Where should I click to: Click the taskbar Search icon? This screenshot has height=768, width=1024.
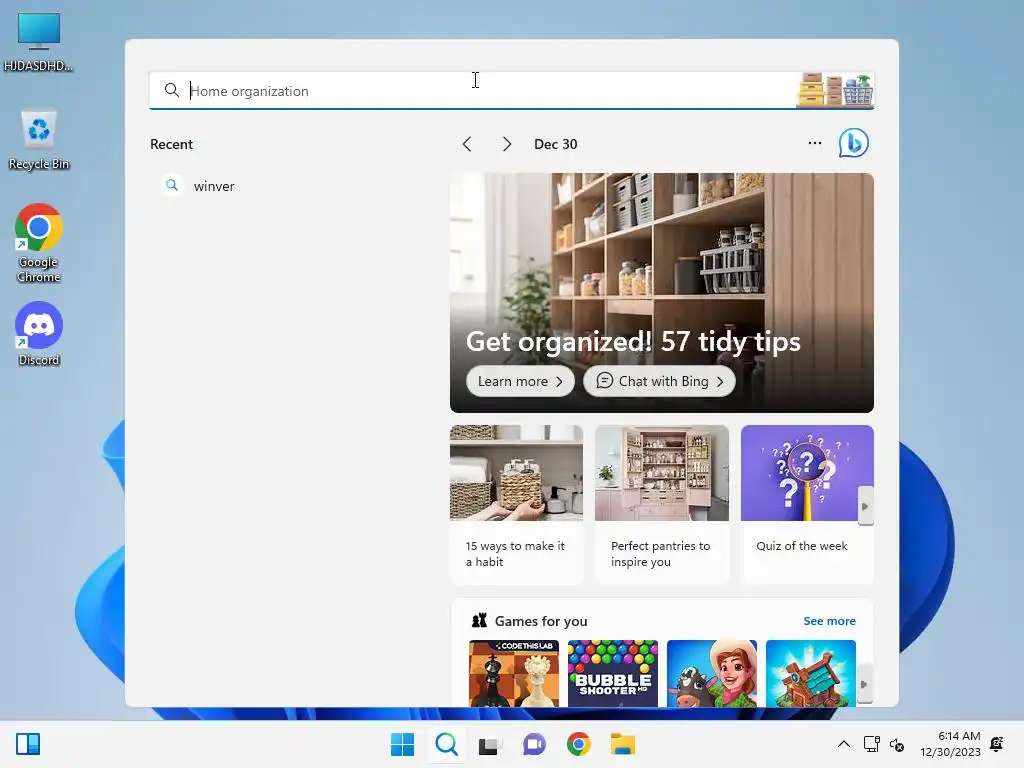click(x=447, y=744)
